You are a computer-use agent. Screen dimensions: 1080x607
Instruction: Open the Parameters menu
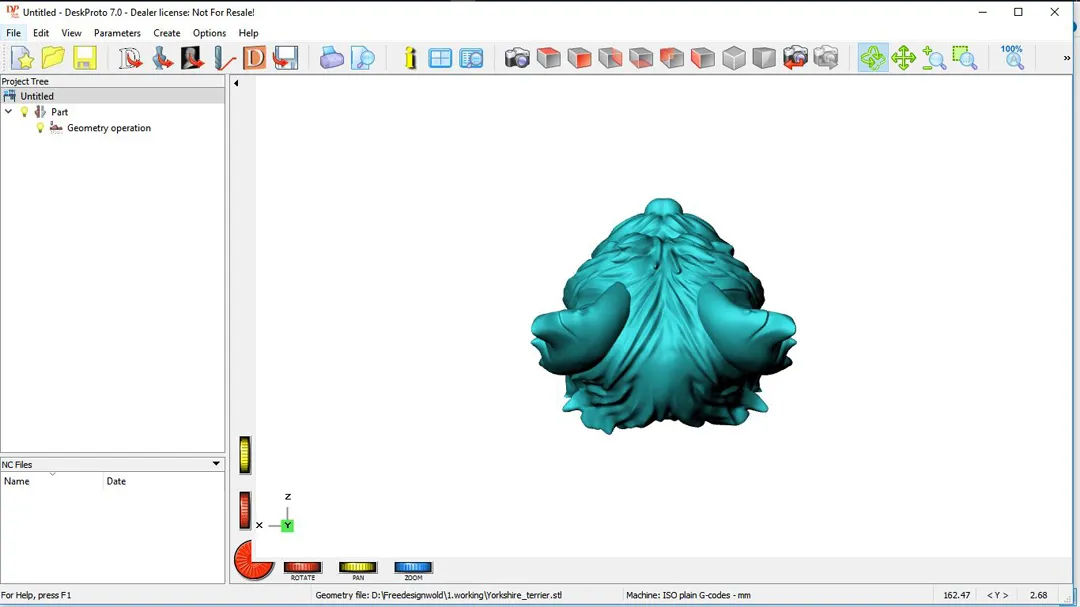tap(117, 33)
